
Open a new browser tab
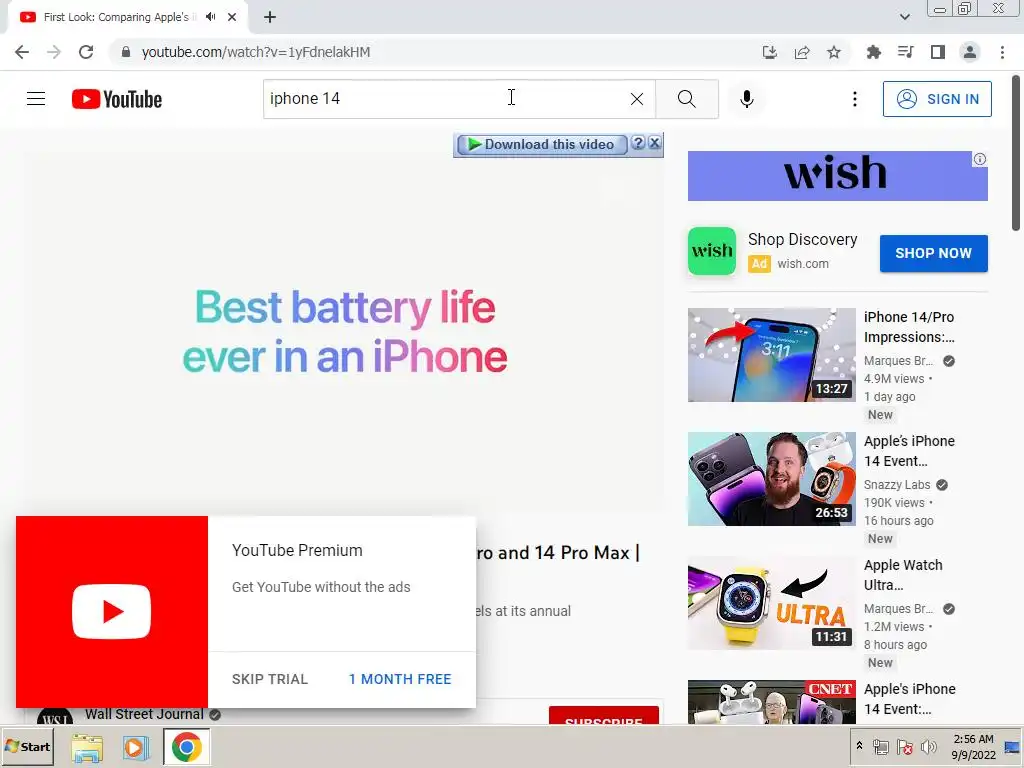270,17
